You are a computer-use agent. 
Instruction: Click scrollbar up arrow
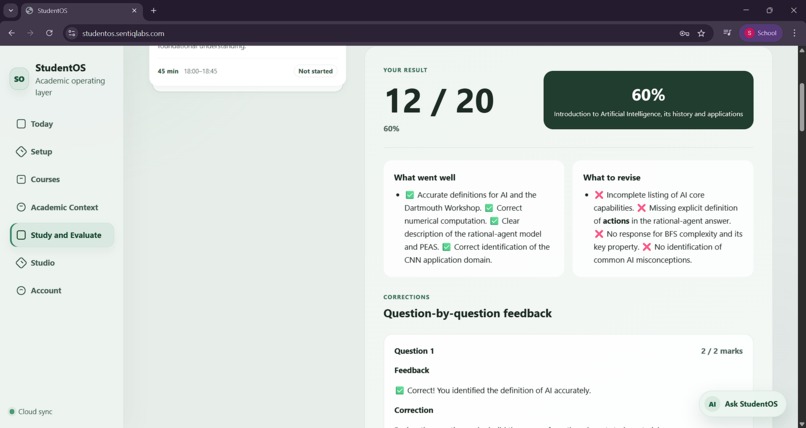[801, 50]
